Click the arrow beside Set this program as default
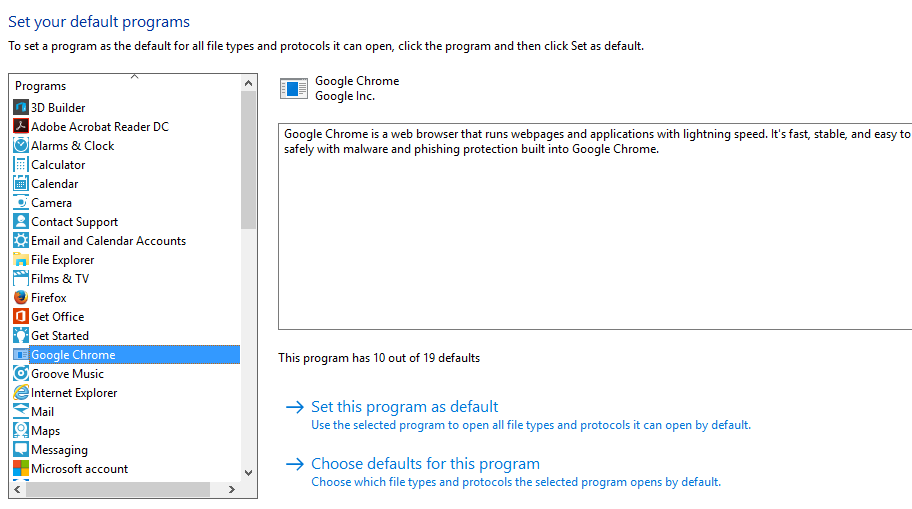Viewport: 912px width, 509px height. coord(295,407)
